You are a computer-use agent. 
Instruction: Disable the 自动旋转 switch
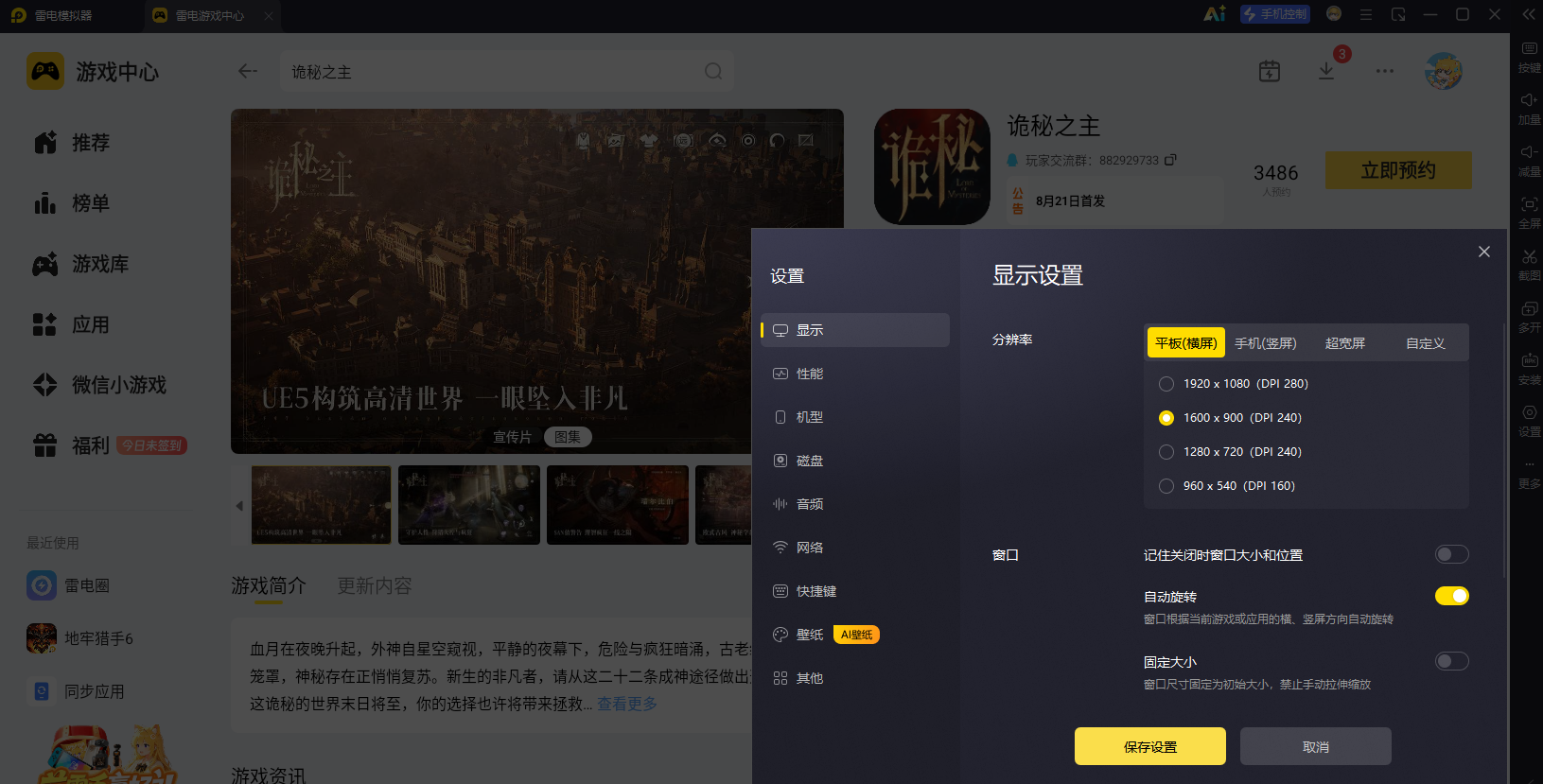[x=1451, y=596]
